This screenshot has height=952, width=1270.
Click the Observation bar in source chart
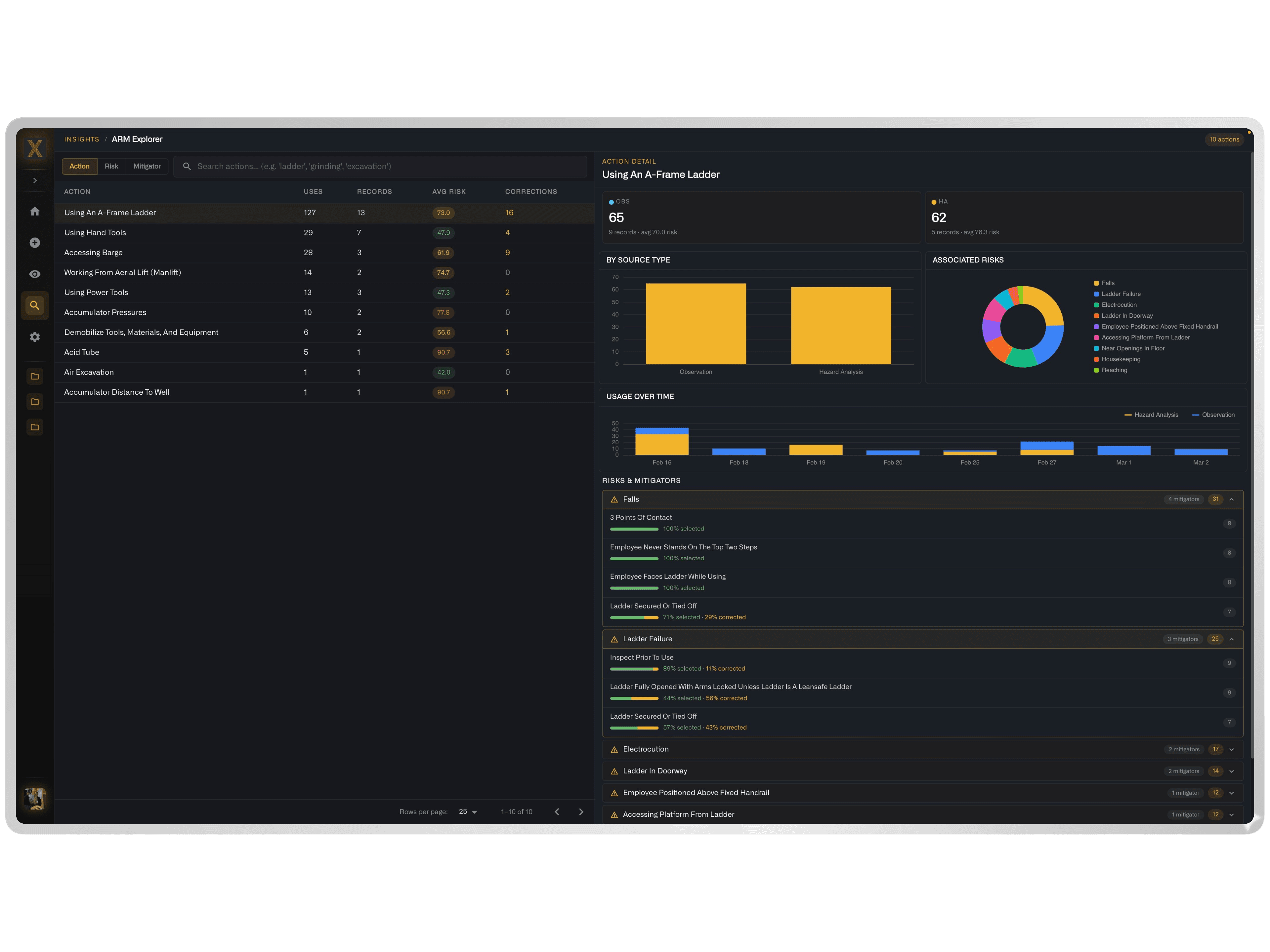tap(696, 324)
